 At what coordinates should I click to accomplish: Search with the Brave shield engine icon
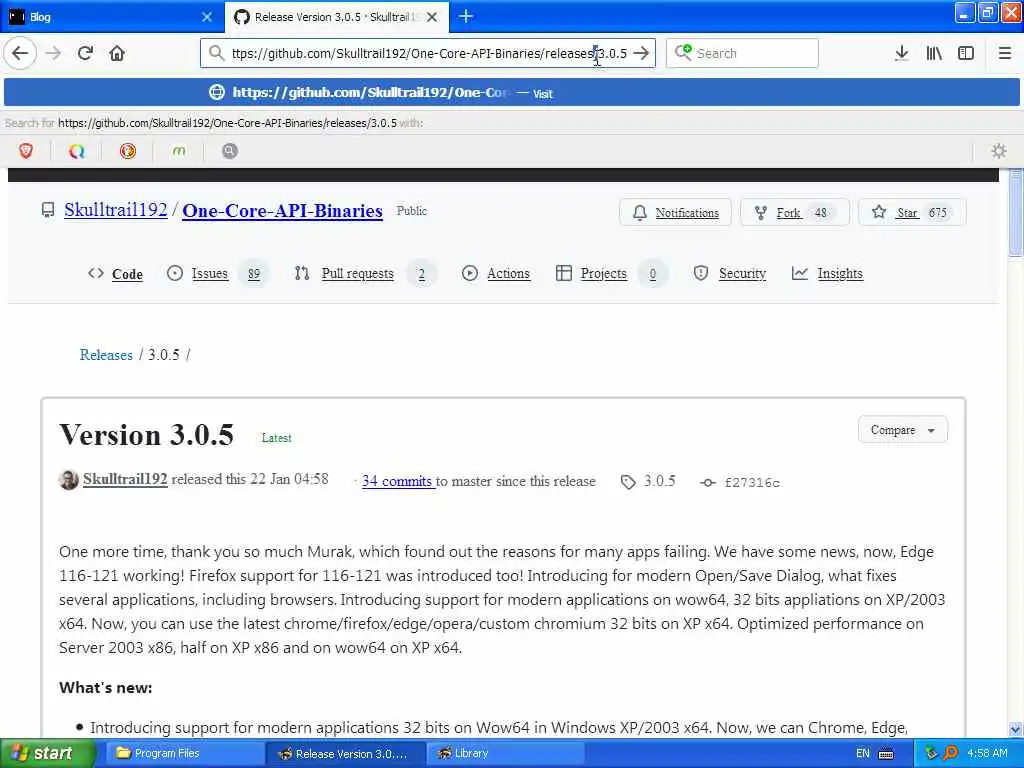26,152
